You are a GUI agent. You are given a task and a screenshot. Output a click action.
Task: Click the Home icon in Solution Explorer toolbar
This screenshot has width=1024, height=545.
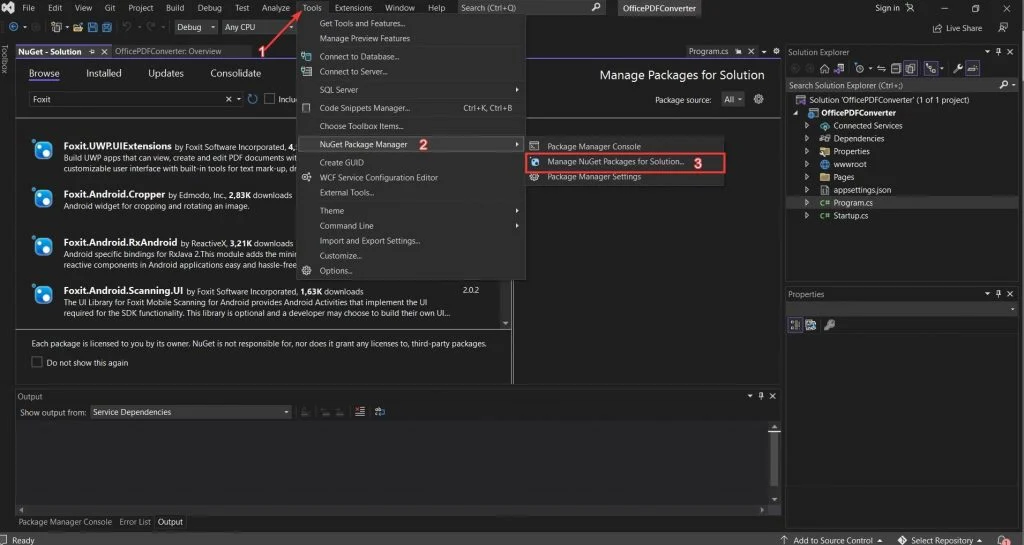[825, 69]
